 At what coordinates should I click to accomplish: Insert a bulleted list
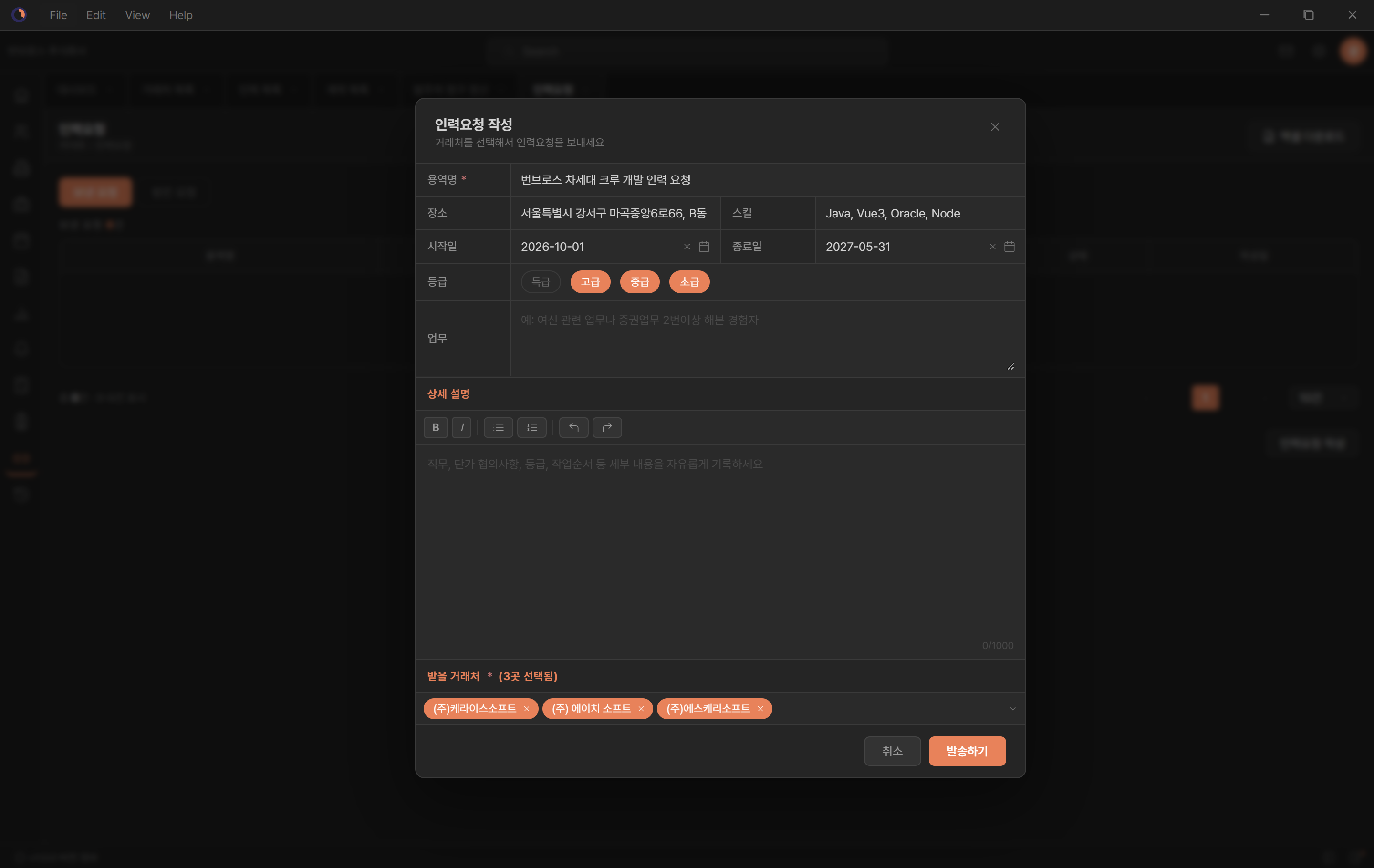[x=498, y=427]
